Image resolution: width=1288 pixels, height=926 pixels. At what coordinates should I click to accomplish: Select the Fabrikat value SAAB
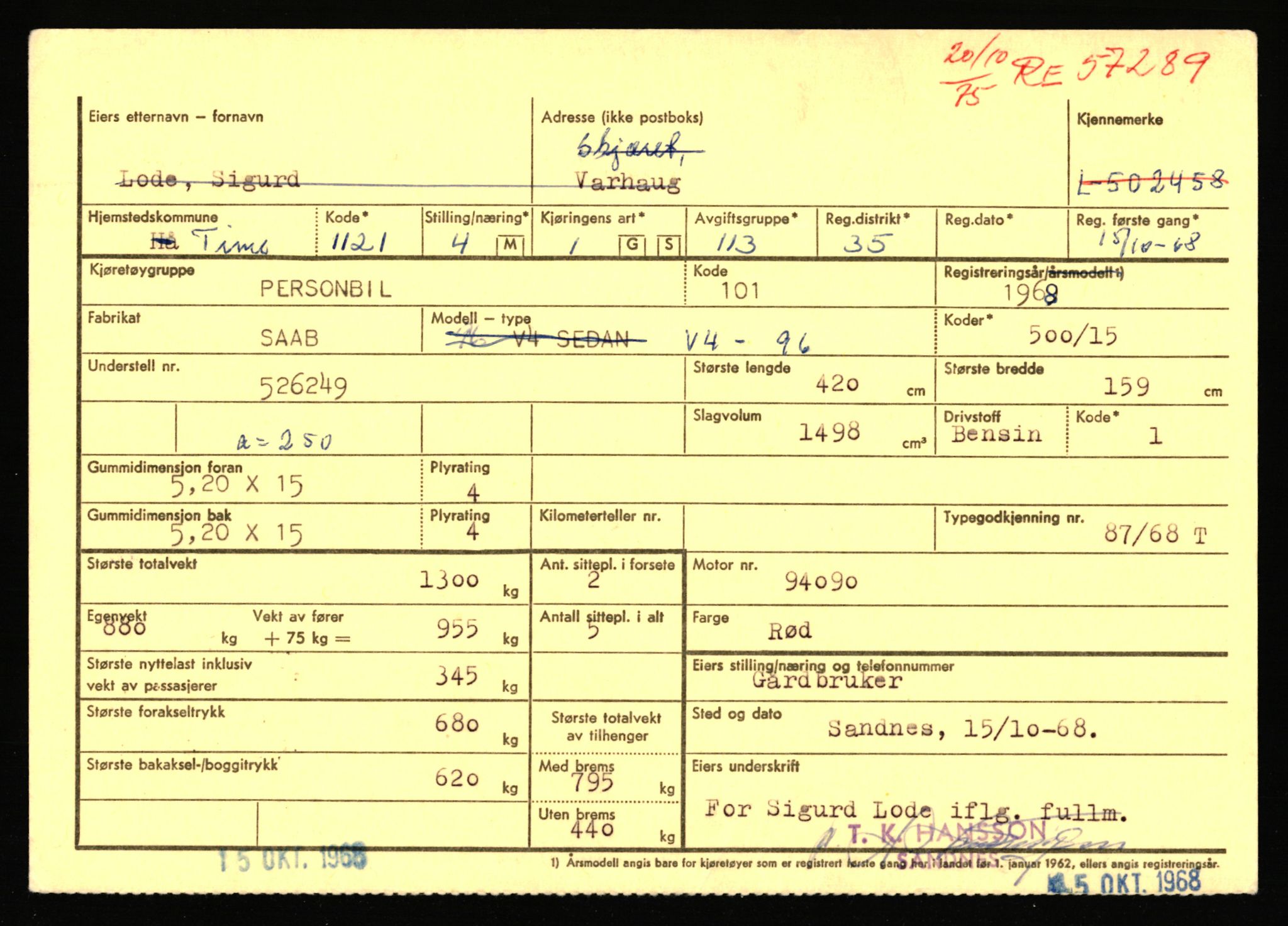click(x=289, y=338)
